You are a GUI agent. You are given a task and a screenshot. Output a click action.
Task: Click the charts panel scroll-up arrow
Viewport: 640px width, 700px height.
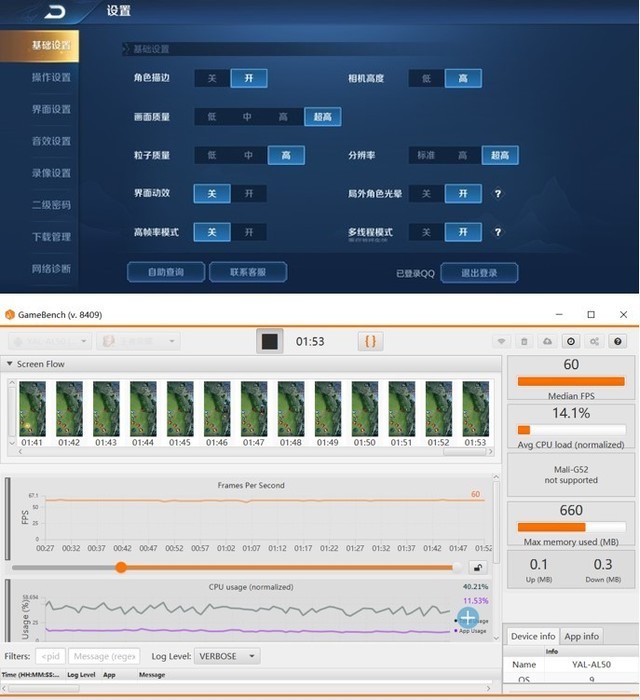pyautogui.click(x=496, y=477)
